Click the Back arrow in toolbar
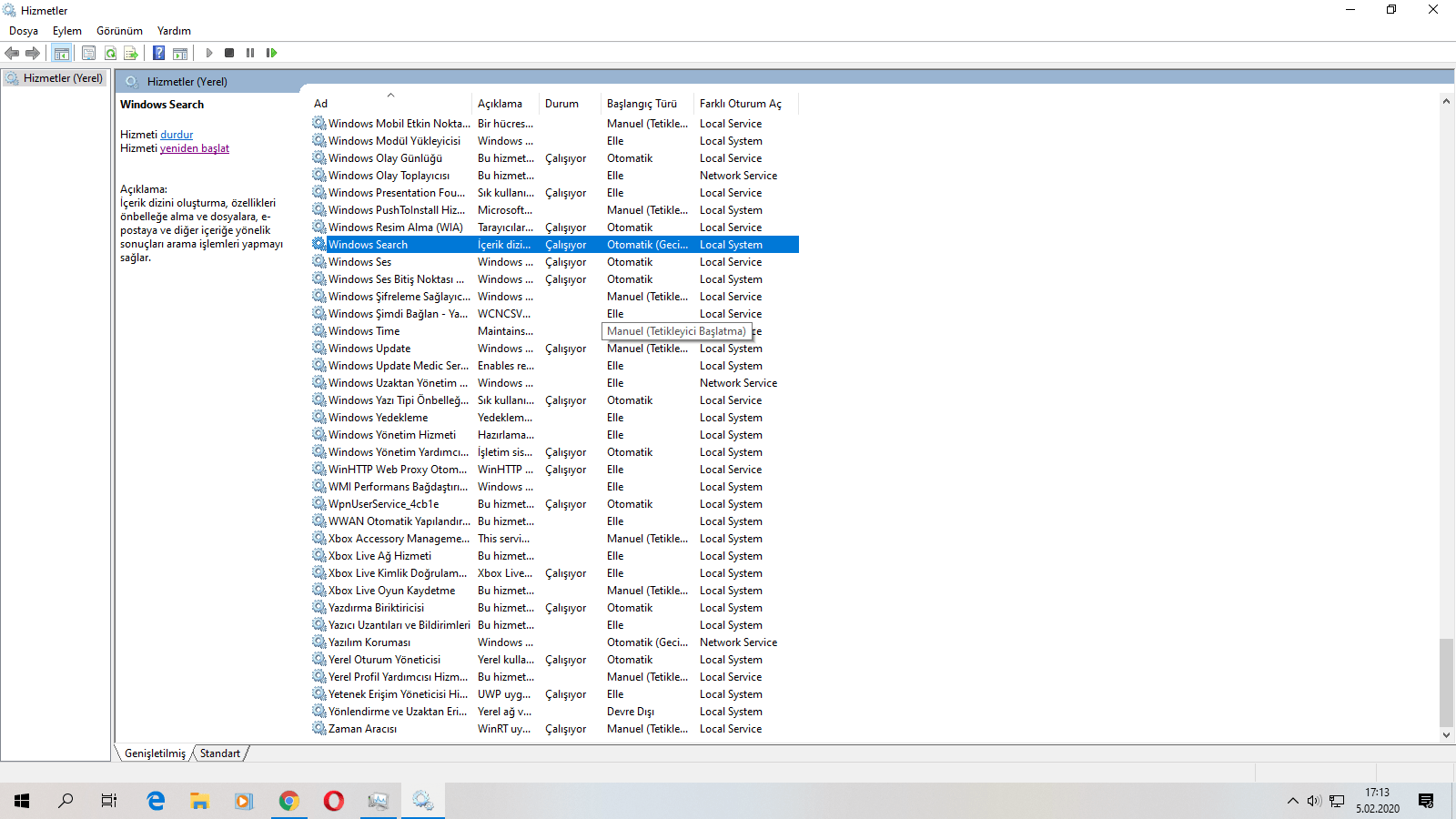 point(12,53)
